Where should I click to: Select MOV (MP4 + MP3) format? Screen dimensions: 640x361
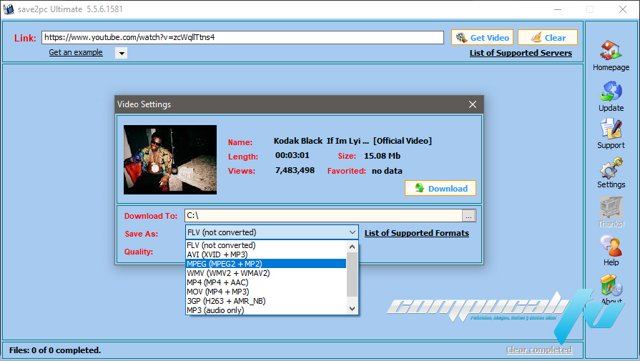tap(266, 292)
